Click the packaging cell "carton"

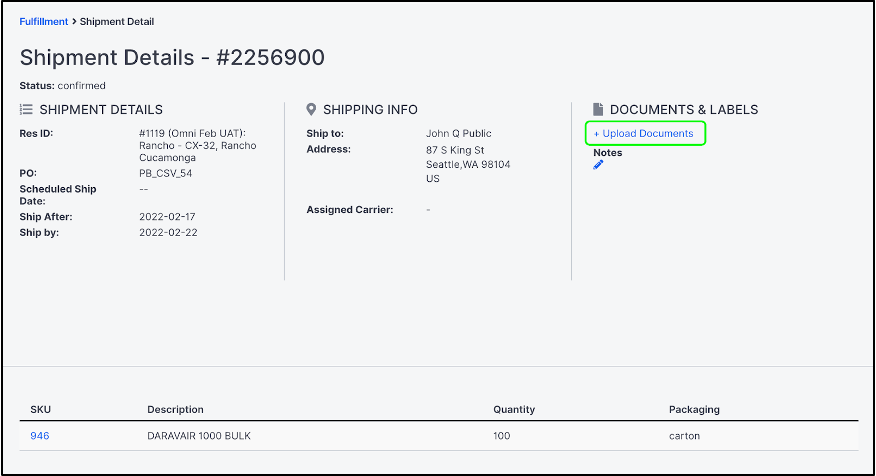tap(684, 436)
